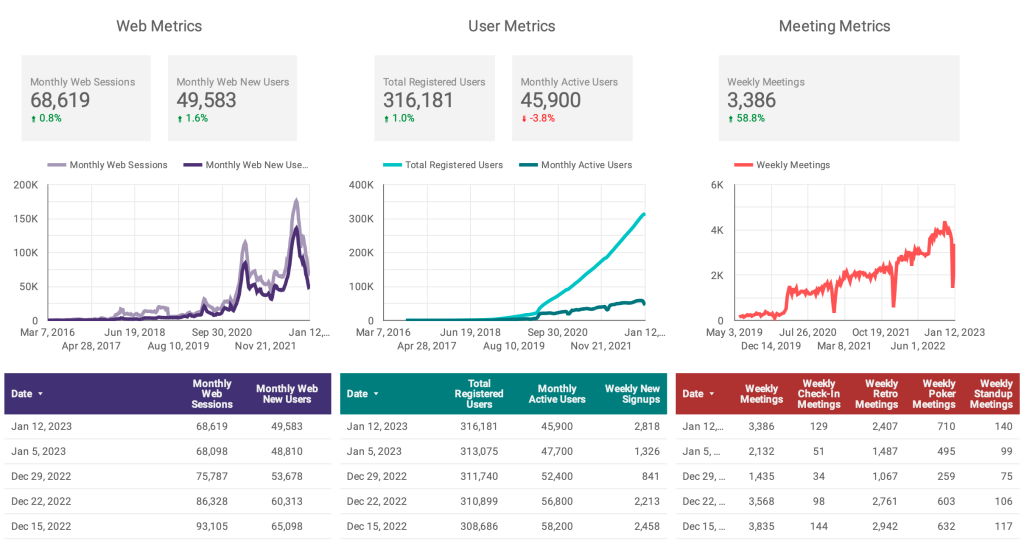The width and height of the screenshot is (1024, 554).
Task: Click registered users value 313,075
Action: 479,451
